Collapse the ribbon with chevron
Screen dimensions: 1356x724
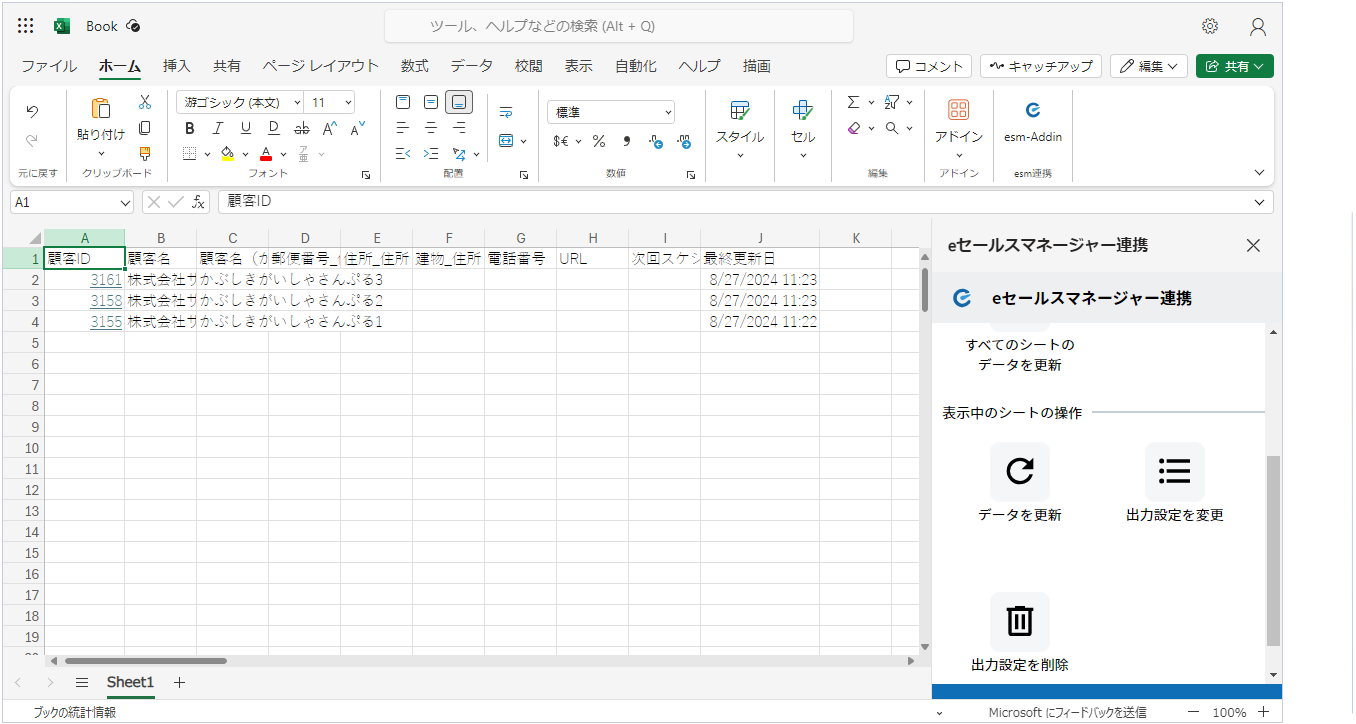(x=1259, y=172)
